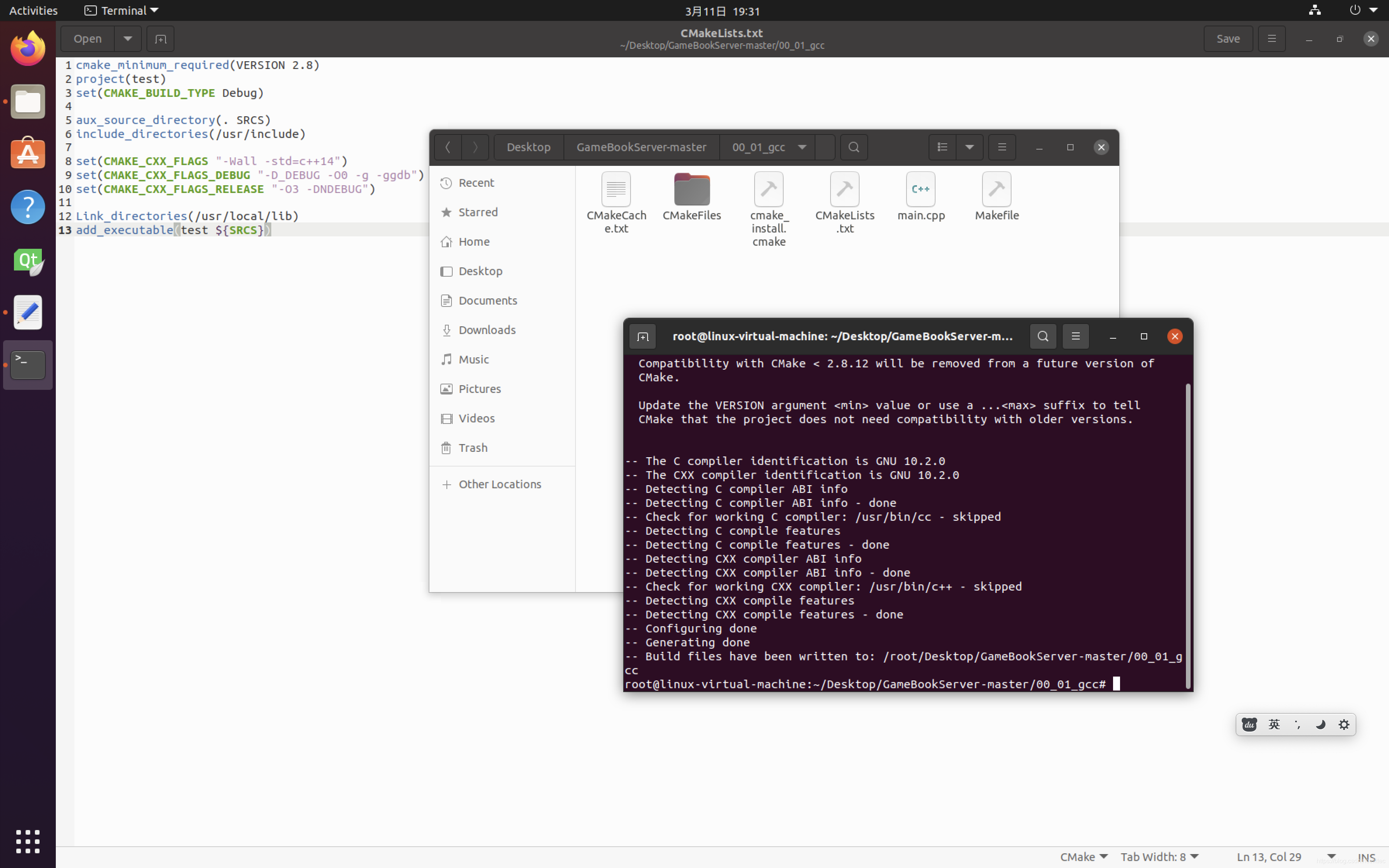Viewport: 1389px width, 868px height.
Task: Click the Baidu input method bear icon
Action: click(x=1249, y=725)
